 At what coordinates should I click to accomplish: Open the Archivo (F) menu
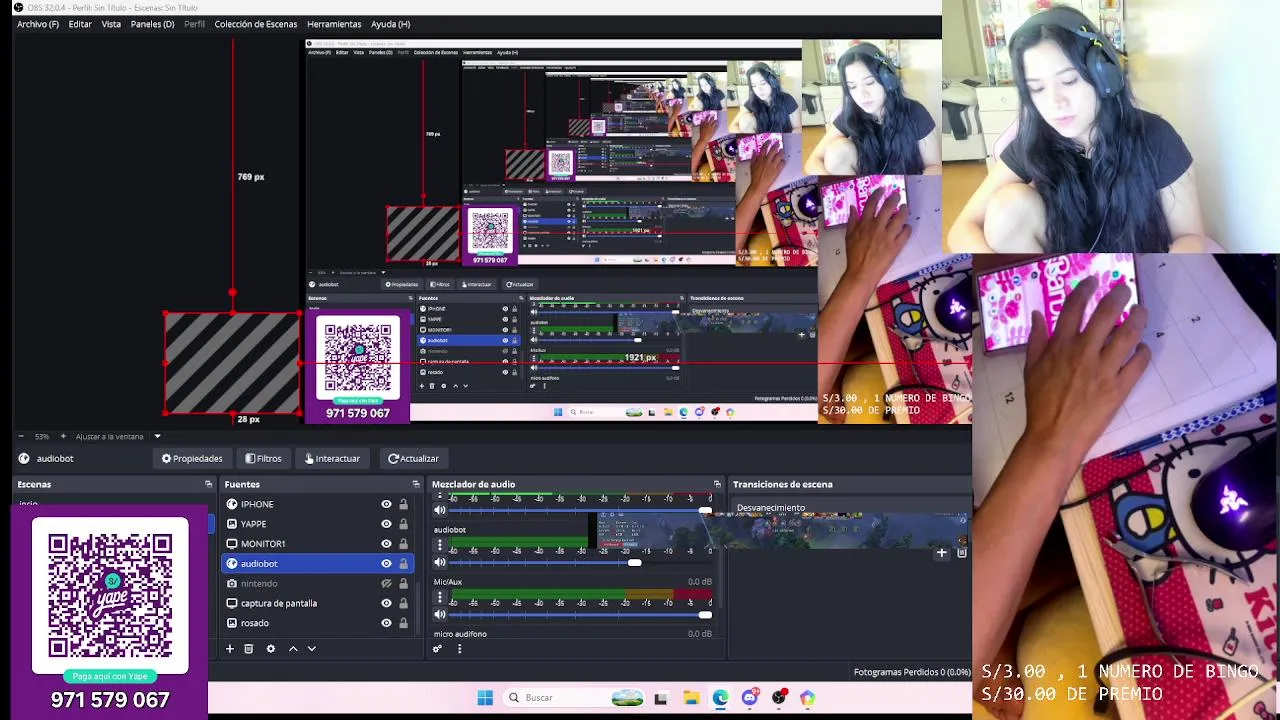click(37, 24)
